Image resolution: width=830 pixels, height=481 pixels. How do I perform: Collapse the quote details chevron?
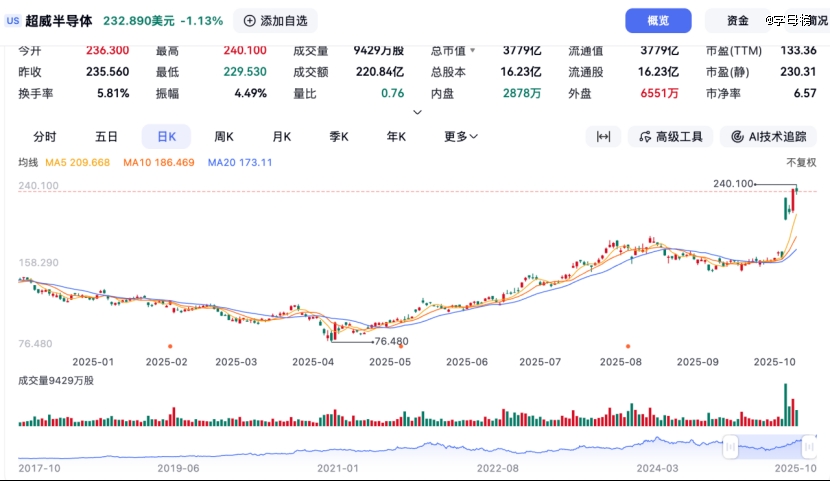(x=418, y=112)
